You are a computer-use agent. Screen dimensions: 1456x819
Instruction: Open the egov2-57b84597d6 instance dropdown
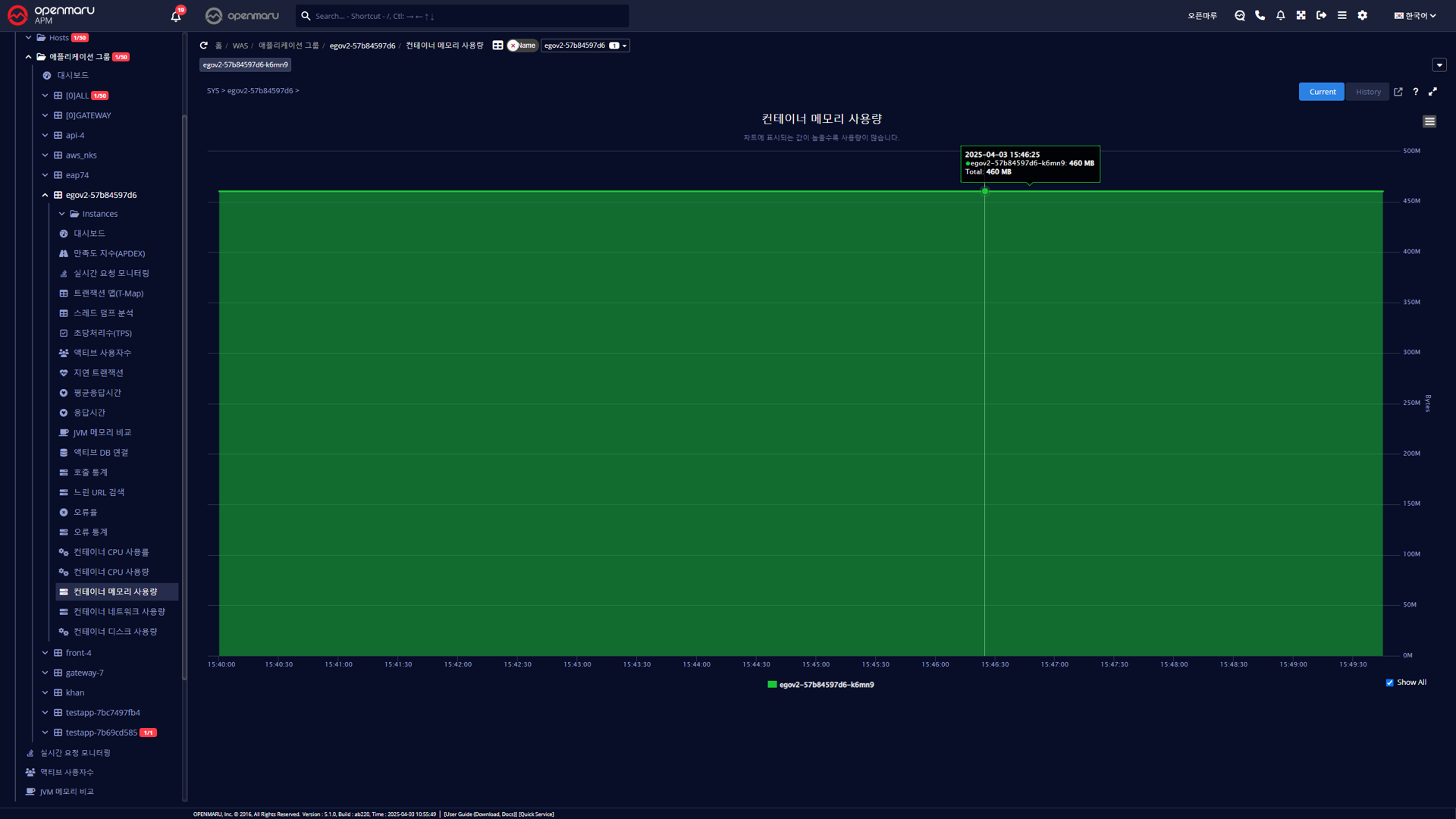pos(585,45)
